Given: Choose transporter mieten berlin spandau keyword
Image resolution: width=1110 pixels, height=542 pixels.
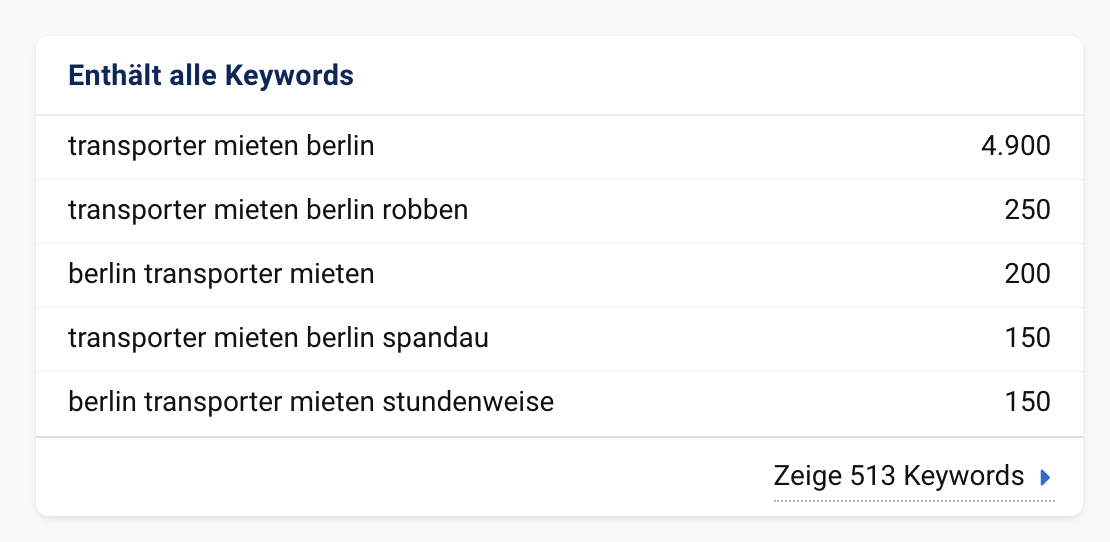Looking at the screenshot, I should click(278, 338).
